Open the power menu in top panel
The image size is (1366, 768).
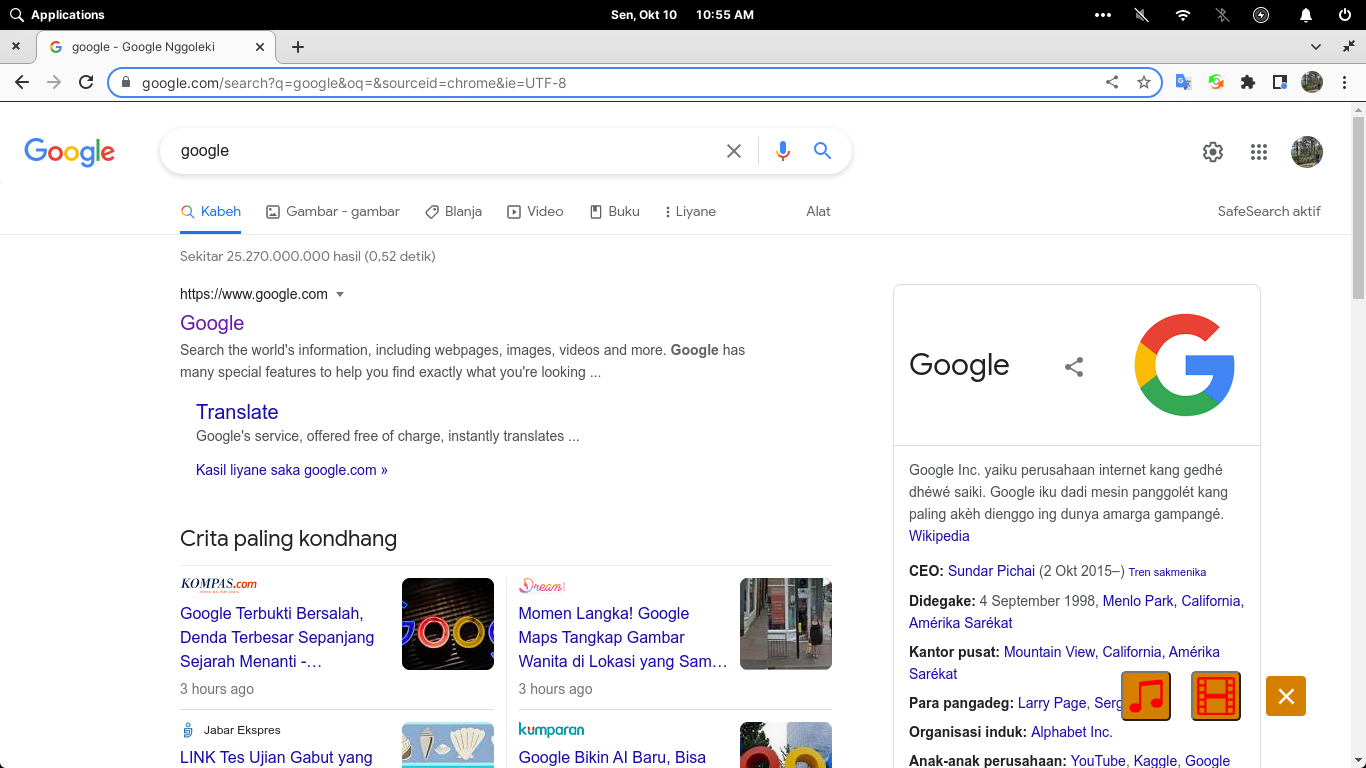[x=1345, y=15]
